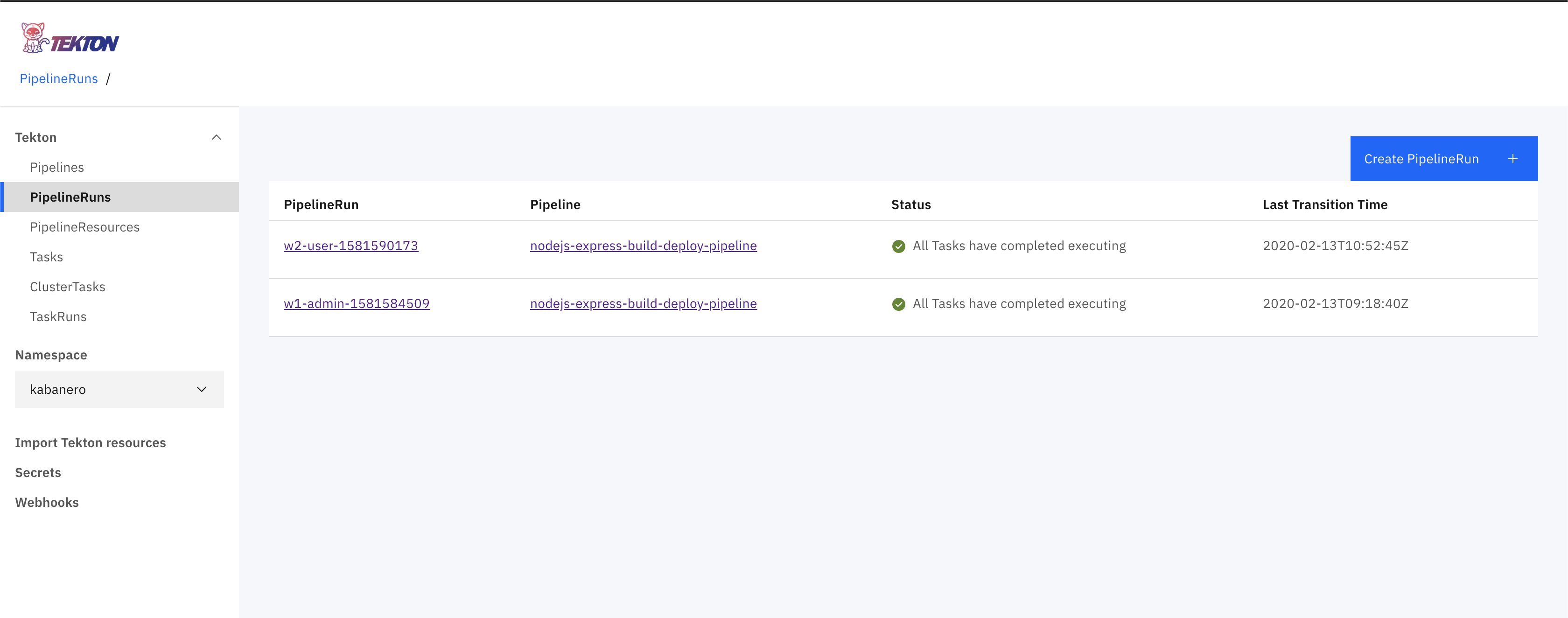
Task: Select PipelineRuns in sidebar
Action: pyautogui.click(x=70, y=197)
